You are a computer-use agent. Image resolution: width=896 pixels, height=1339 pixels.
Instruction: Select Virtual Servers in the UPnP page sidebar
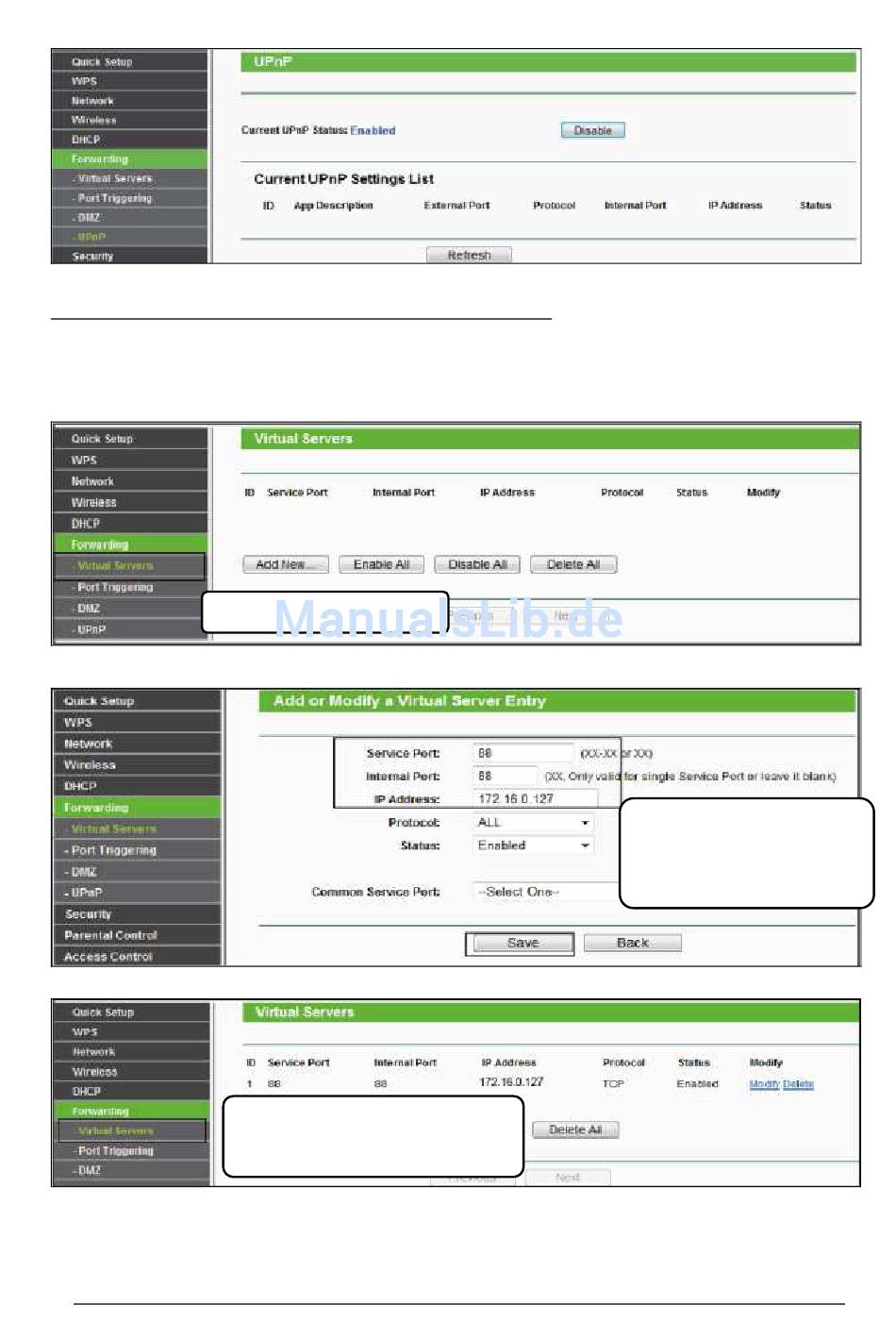point(114,178)
